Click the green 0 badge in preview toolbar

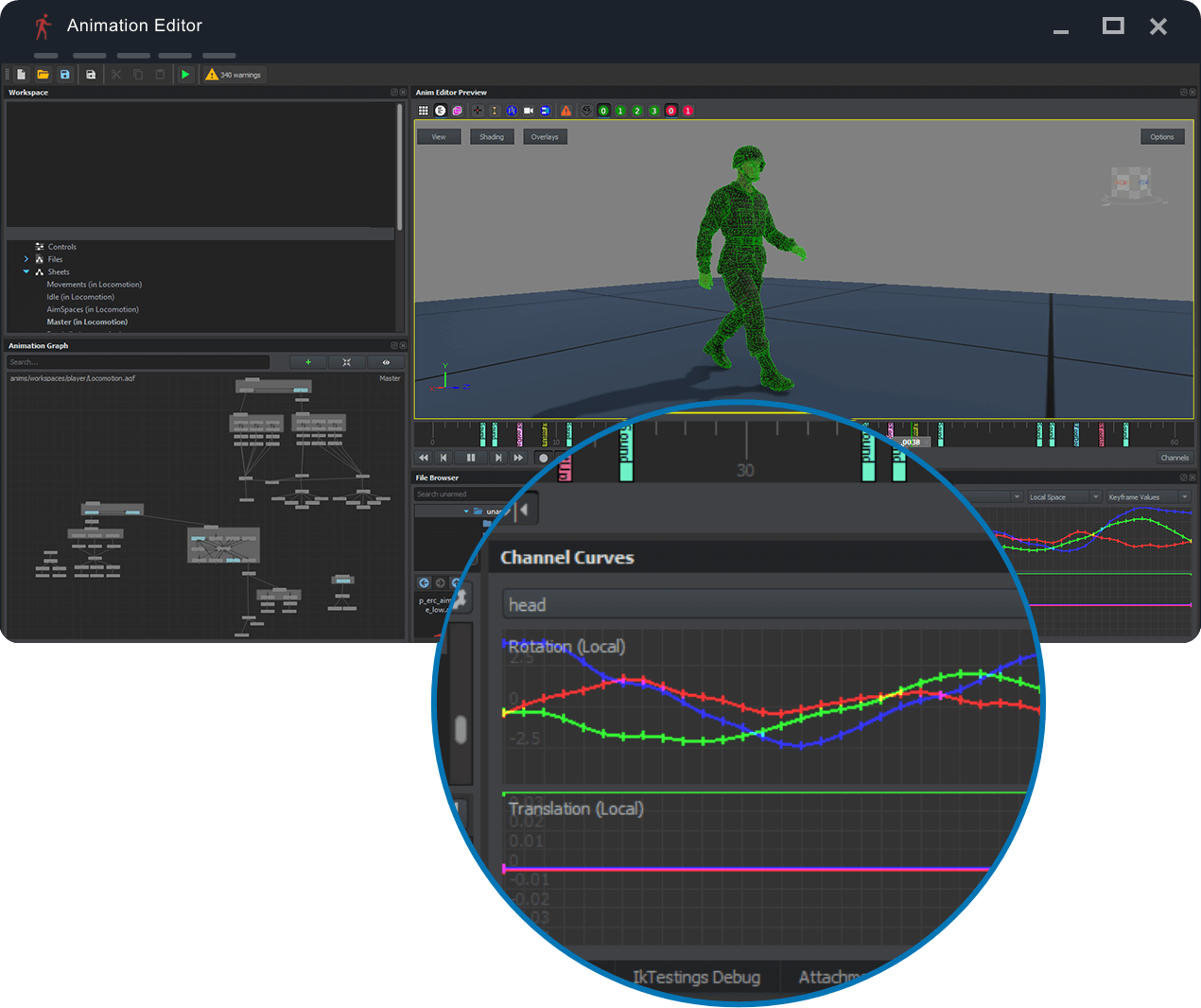603,110
